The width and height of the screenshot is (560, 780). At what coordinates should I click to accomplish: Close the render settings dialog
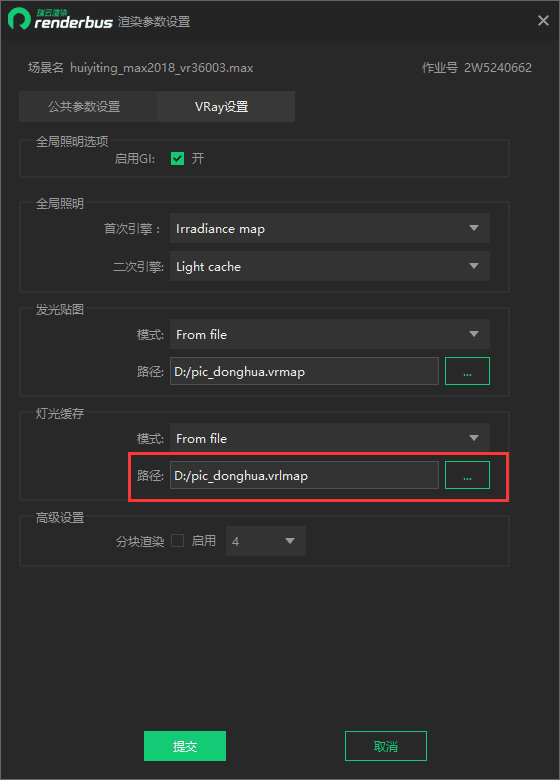point(543,20)
